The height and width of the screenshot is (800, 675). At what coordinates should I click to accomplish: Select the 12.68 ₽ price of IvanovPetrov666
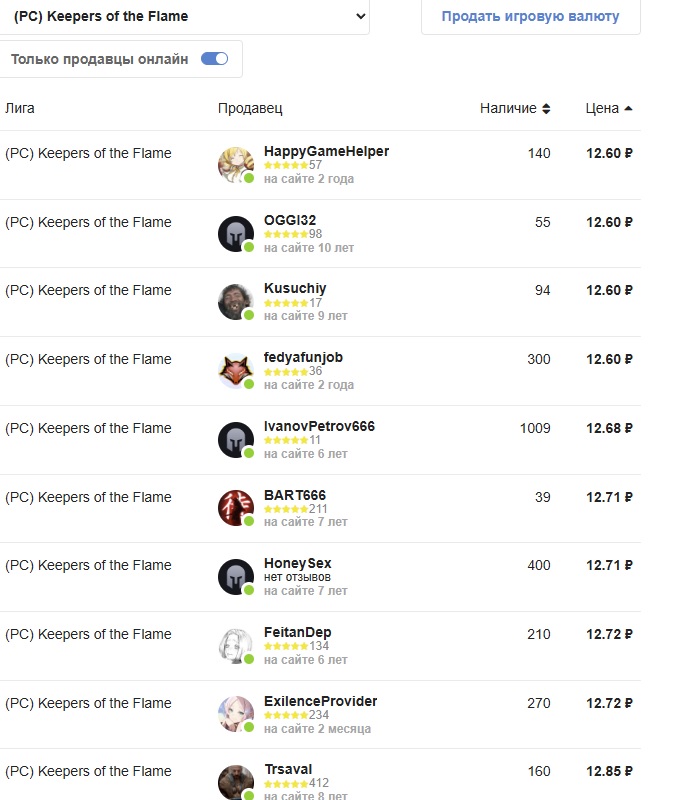(x=609, y=428)
